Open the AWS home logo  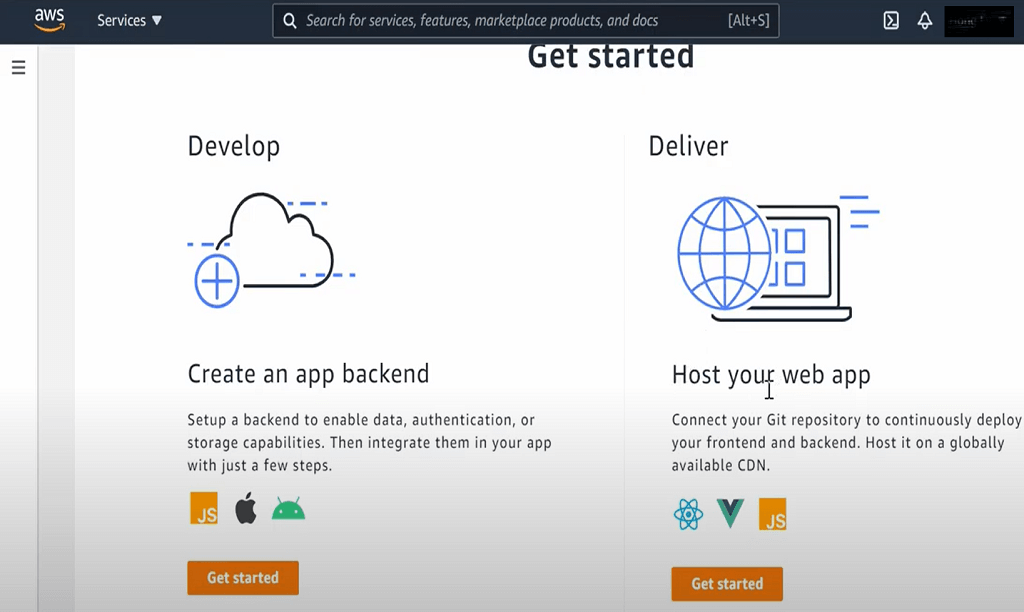[50, 20]
